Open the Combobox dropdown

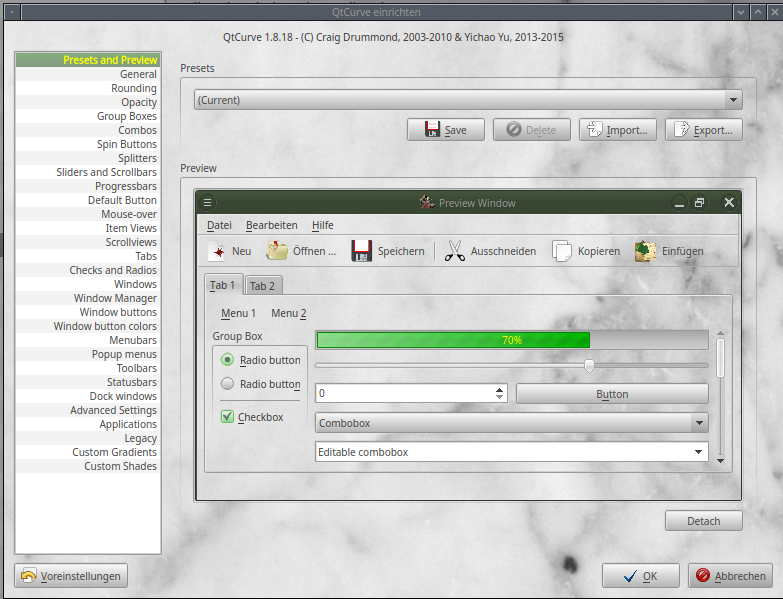tap(511, 423)
